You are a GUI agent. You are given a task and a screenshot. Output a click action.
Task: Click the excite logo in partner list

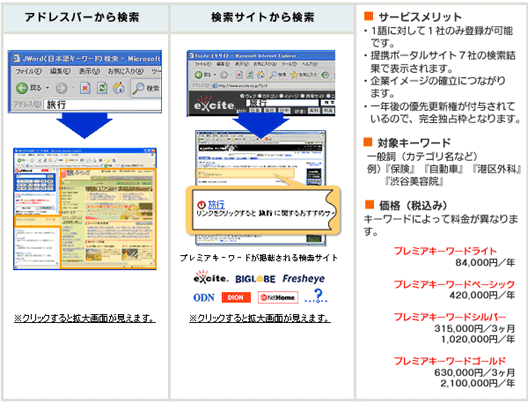(211, 277)
